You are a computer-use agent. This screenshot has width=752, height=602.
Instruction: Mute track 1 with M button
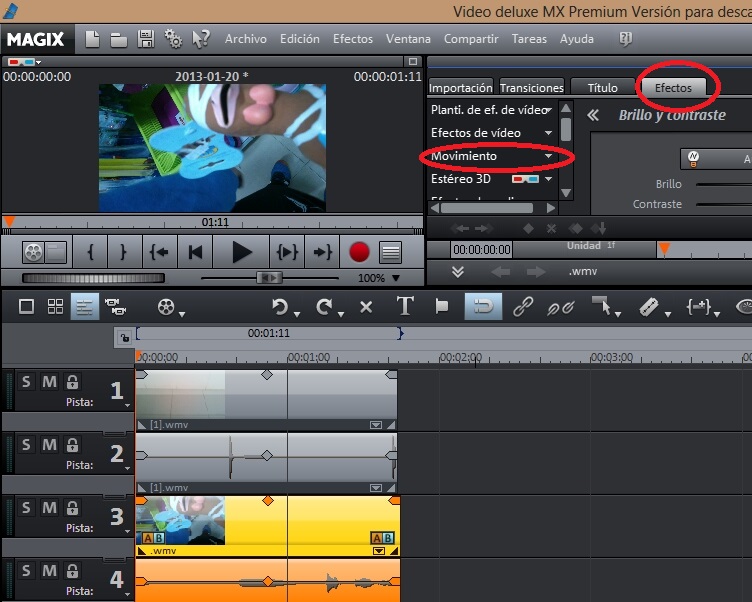[49, 382]
